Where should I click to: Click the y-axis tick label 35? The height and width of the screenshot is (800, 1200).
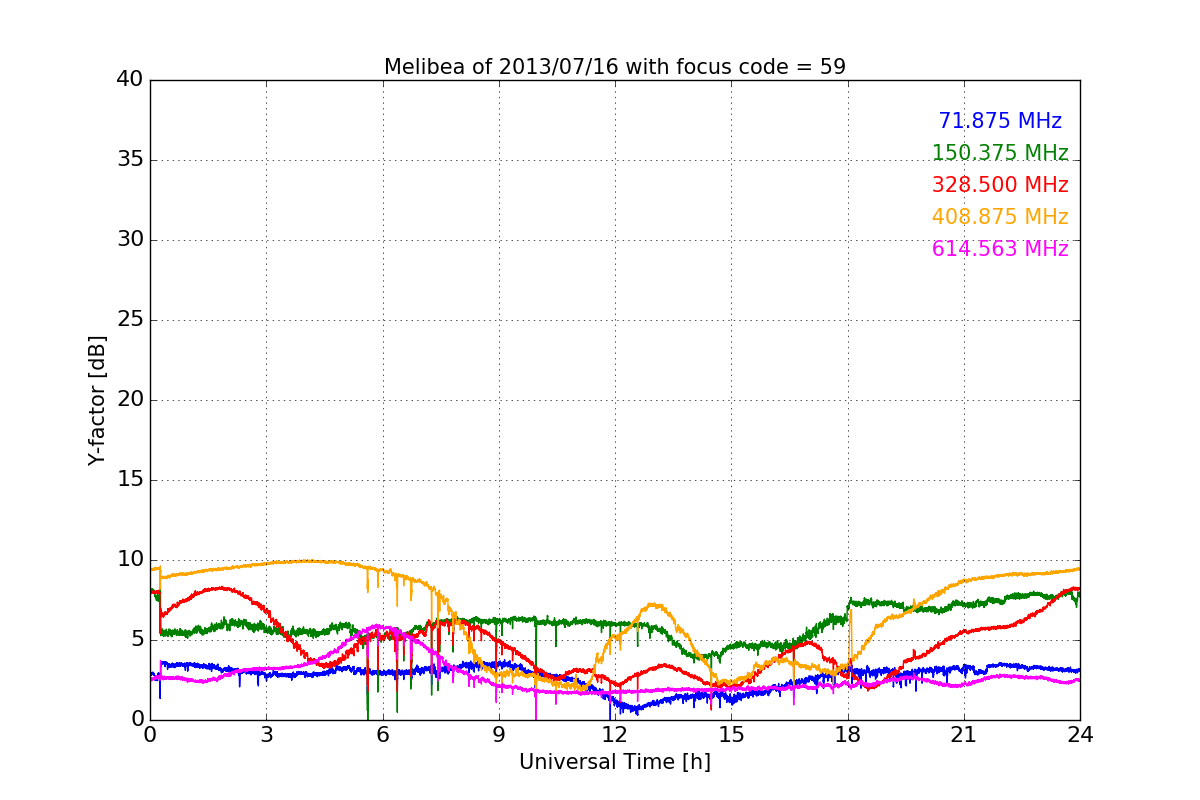129,160
